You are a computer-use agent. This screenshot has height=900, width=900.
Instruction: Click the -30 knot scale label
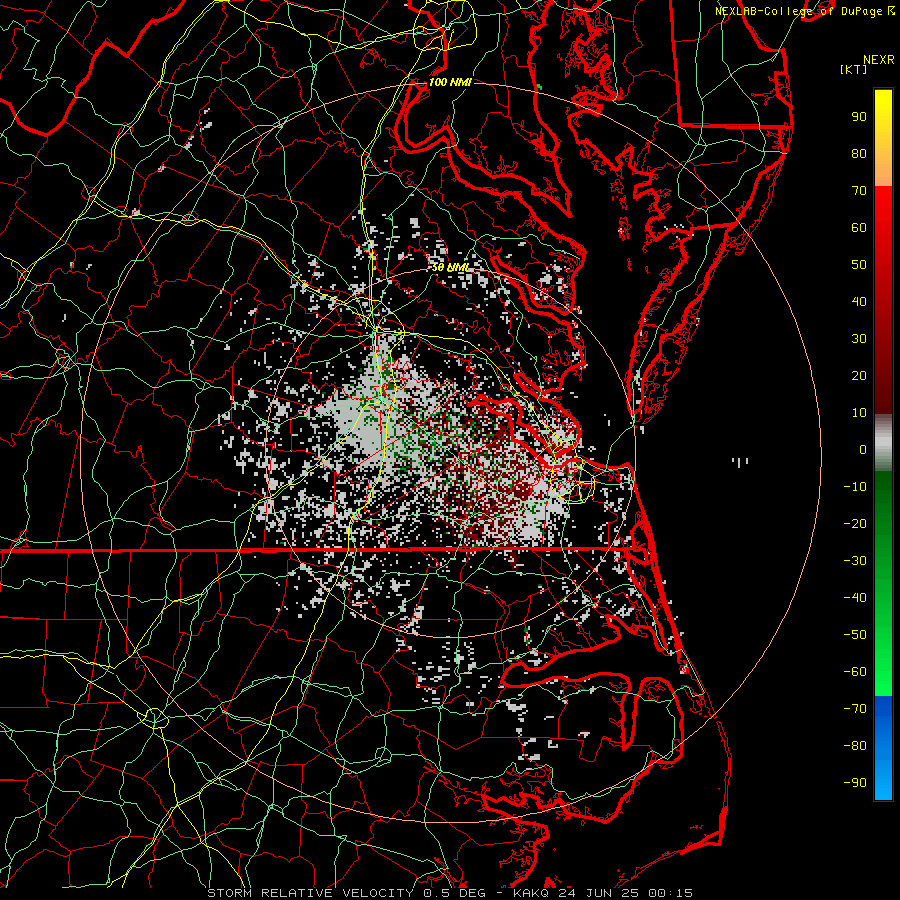coord(855,561)
